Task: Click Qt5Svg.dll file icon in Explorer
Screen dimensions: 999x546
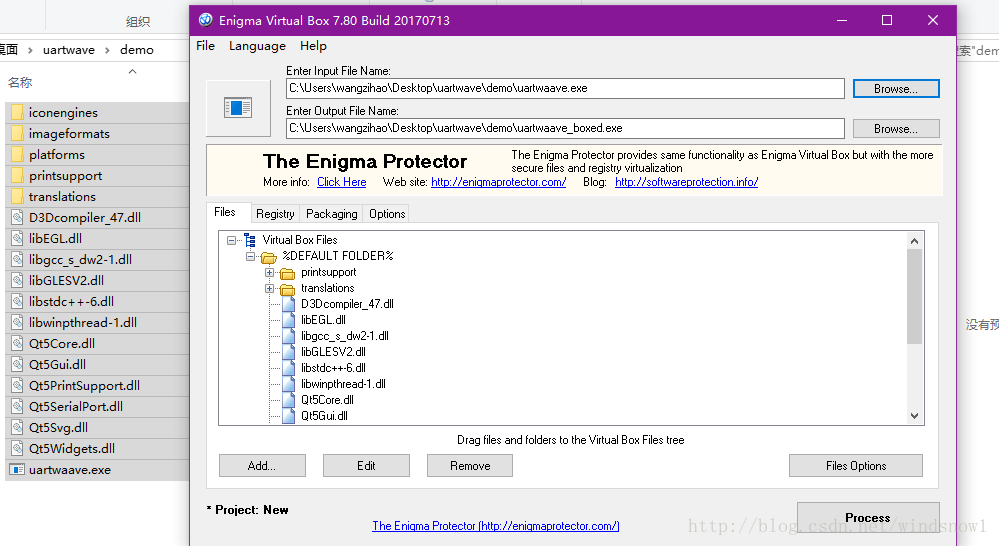Action: (17, 427)
